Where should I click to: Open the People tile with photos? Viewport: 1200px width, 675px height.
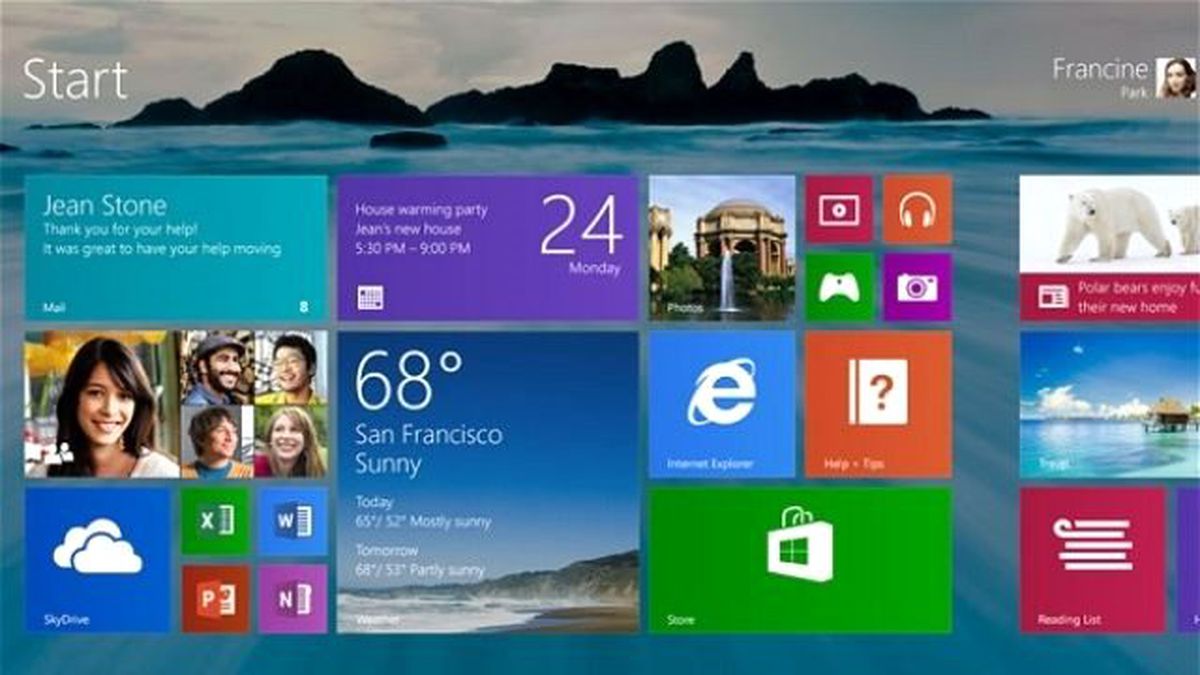click(x=176, y=404)
